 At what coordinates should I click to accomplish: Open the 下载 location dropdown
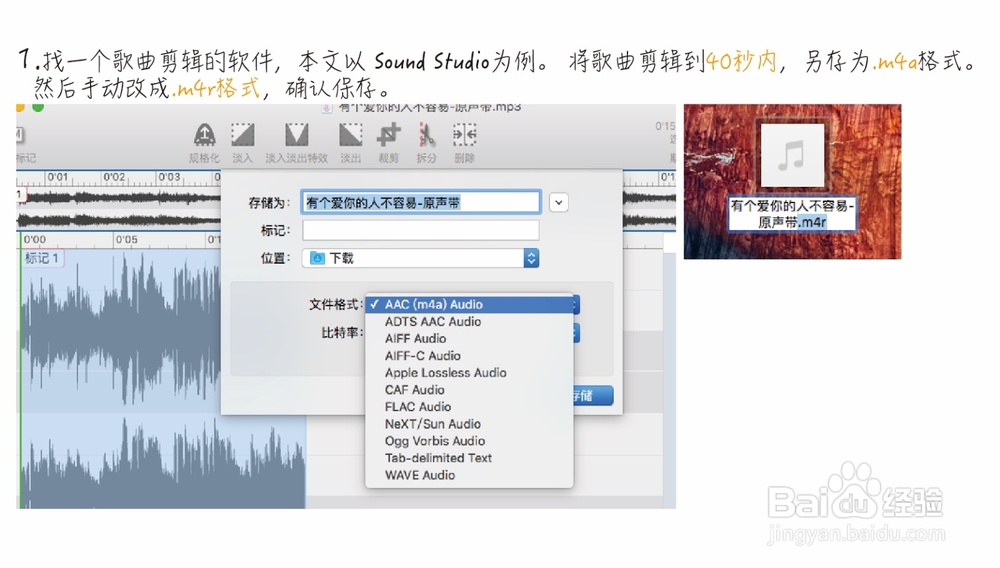(421, 258)
